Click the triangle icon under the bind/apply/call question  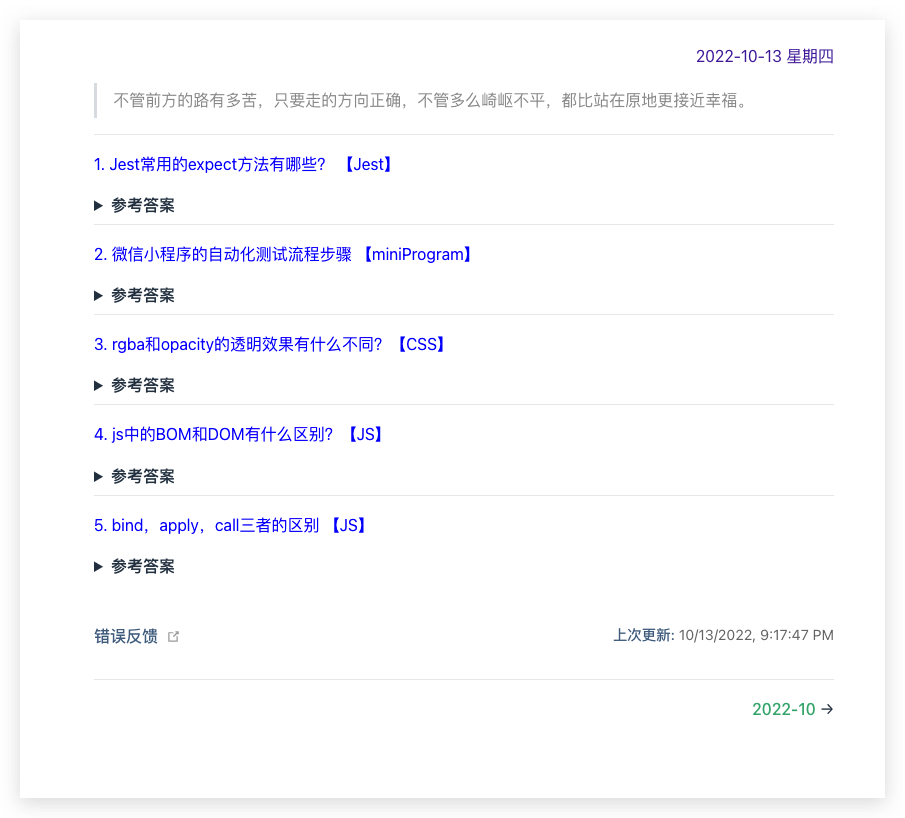coord(99,567)
